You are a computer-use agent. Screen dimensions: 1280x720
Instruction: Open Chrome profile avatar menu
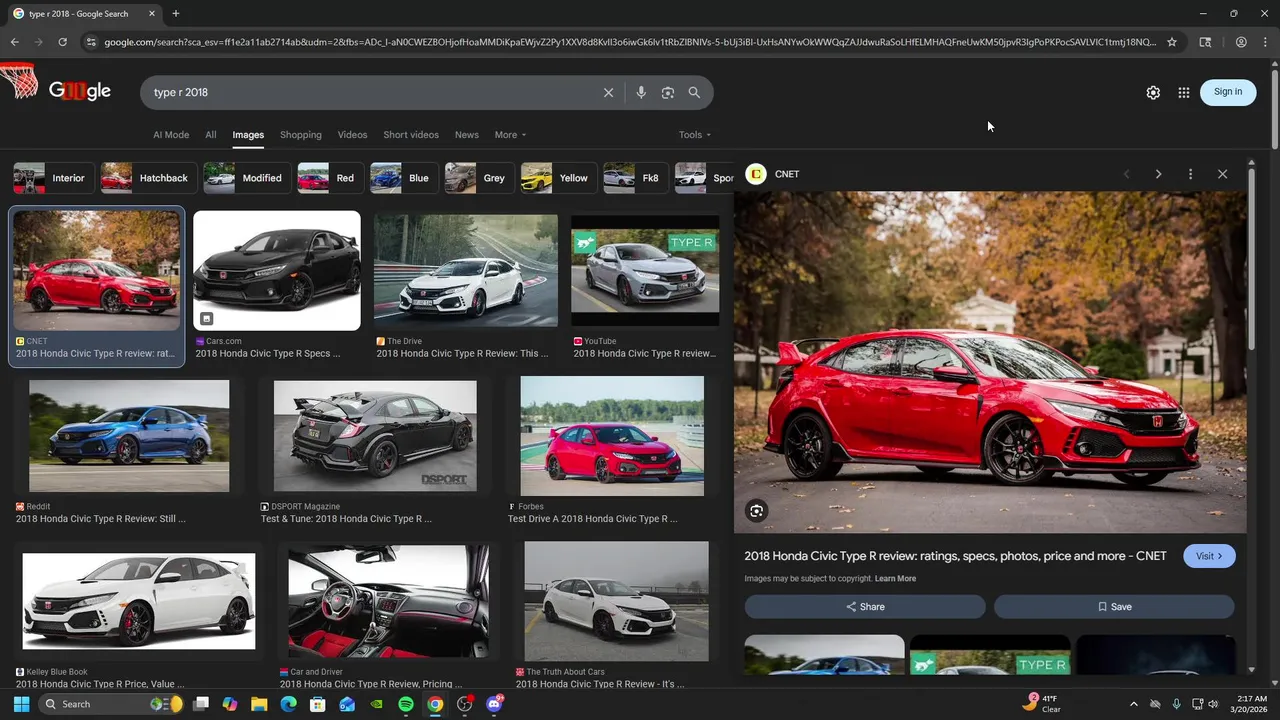1241,42
